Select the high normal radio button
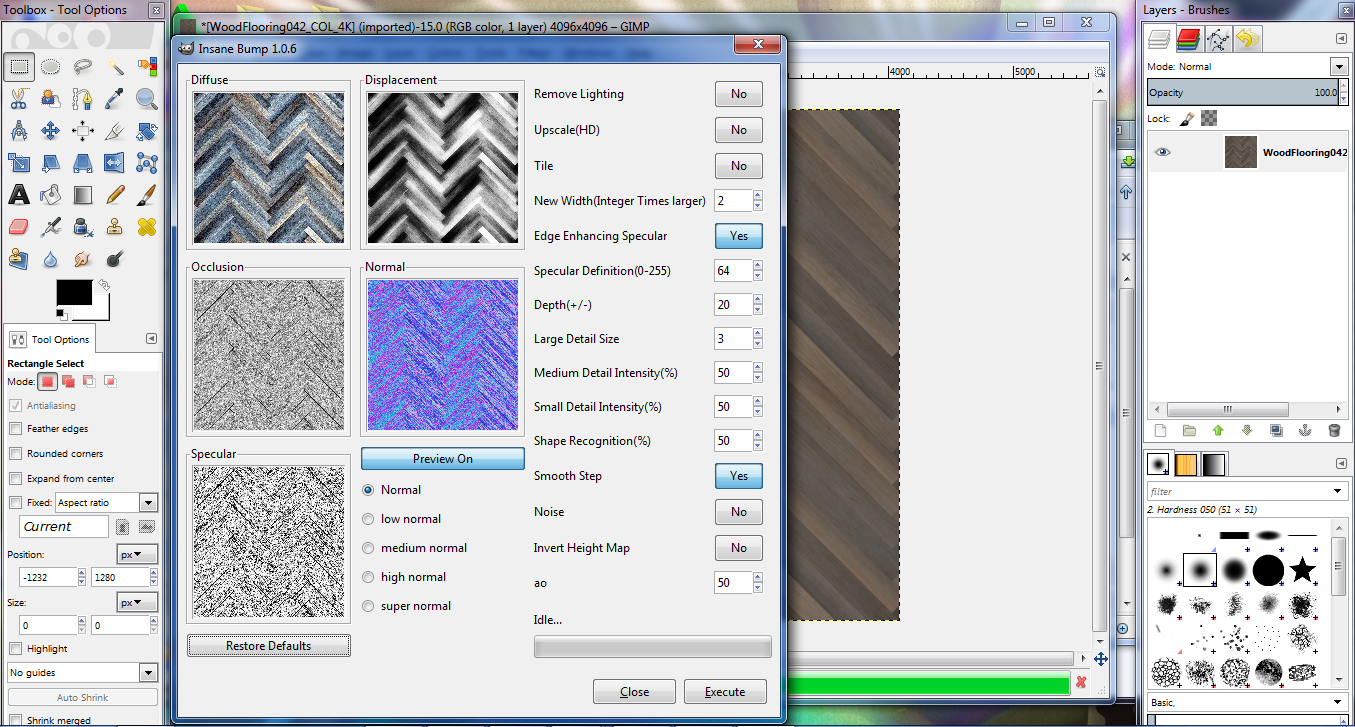Image resolution: width=1355 pixels, height=727 pixels. [x=368, y=577]
